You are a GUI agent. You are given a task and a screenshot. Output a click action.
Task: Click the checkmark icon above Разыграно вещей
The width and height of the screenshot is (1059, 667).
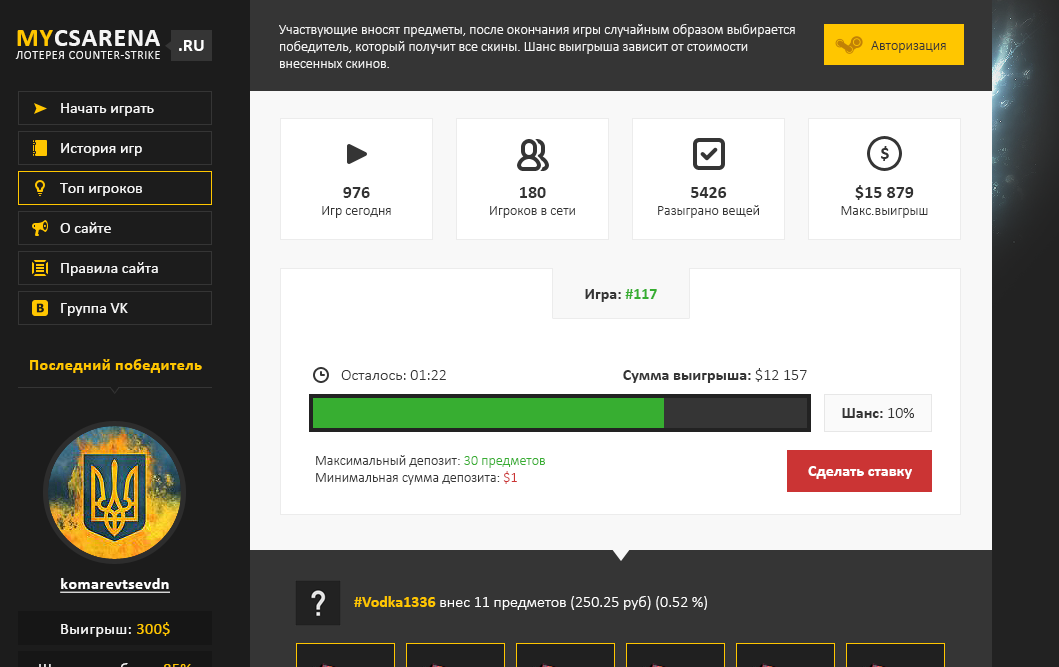coord(708,154)
